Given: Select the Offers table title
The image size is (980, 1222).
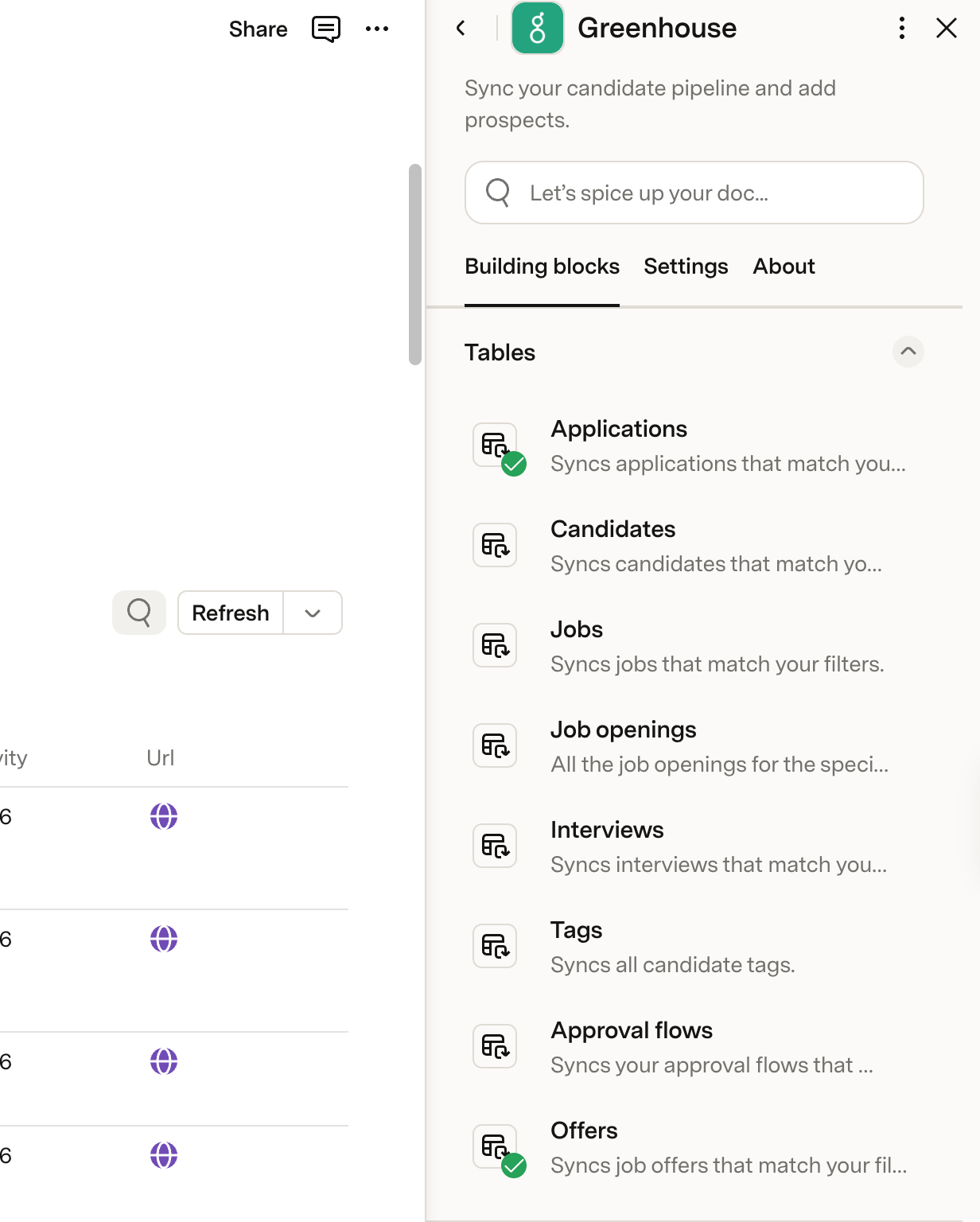Looking at the screenshot, I should pos(584,1131).
